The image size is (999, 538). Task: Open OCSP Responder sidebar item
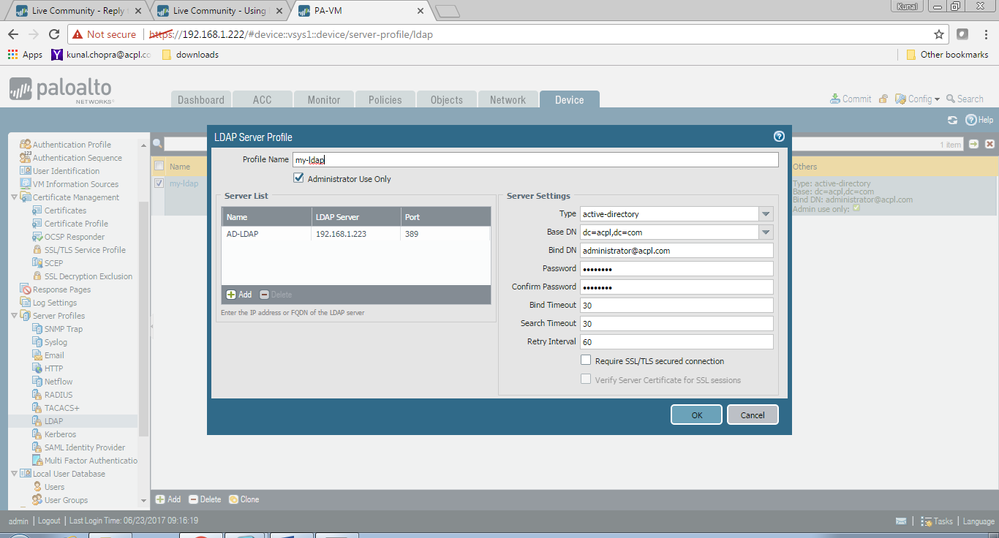pos(74,236)
